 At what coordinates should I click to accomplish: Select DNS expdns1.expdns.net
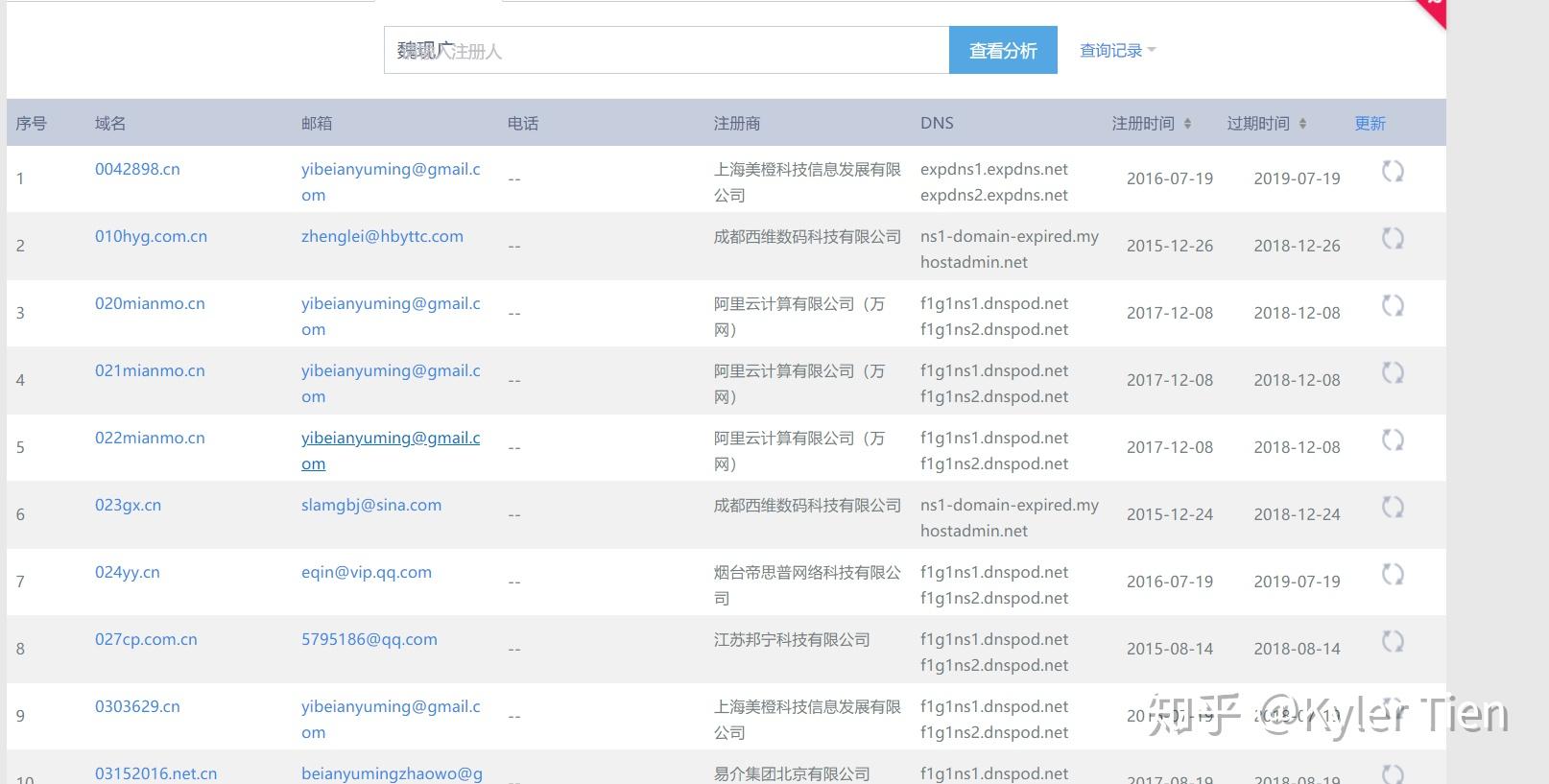[994, 169]
